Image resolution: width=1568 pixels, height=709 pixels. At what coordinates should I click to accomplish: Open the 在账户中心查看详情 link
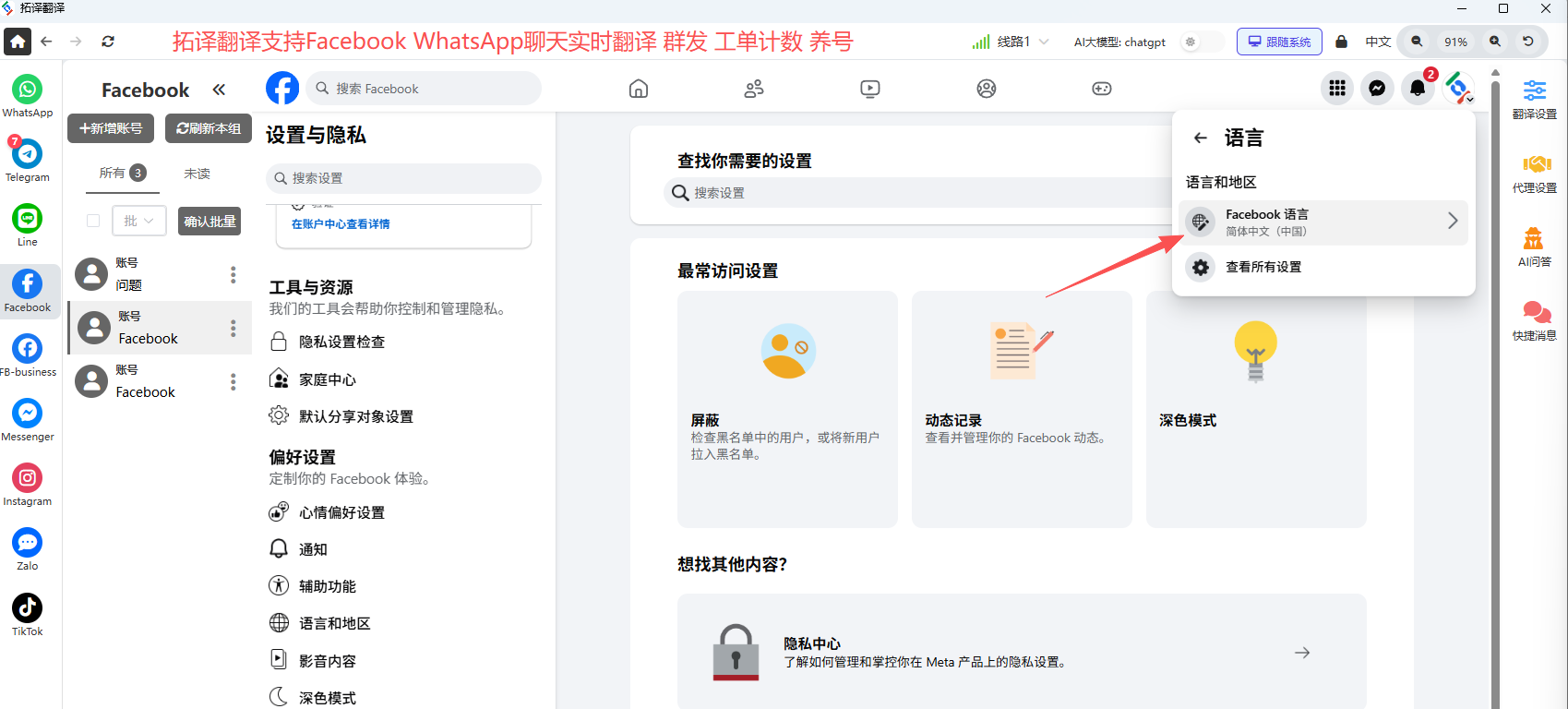pos(341,224)
